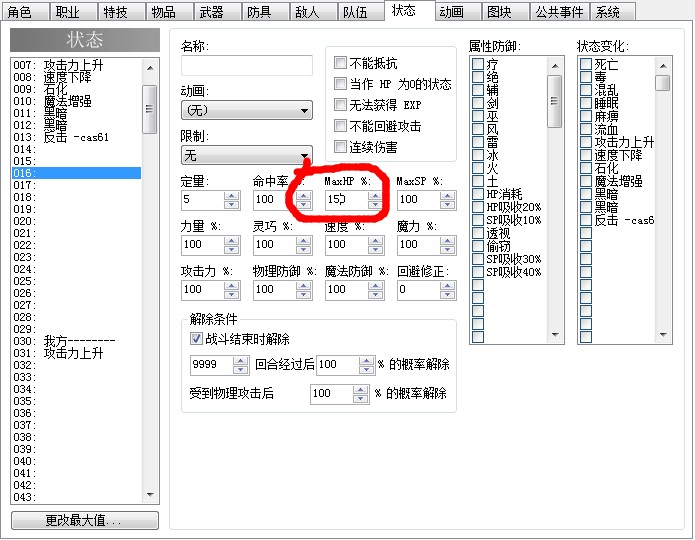Open the 公共事件 tab
The height and width of the screenshot is (540, 695).
(559, 12)
